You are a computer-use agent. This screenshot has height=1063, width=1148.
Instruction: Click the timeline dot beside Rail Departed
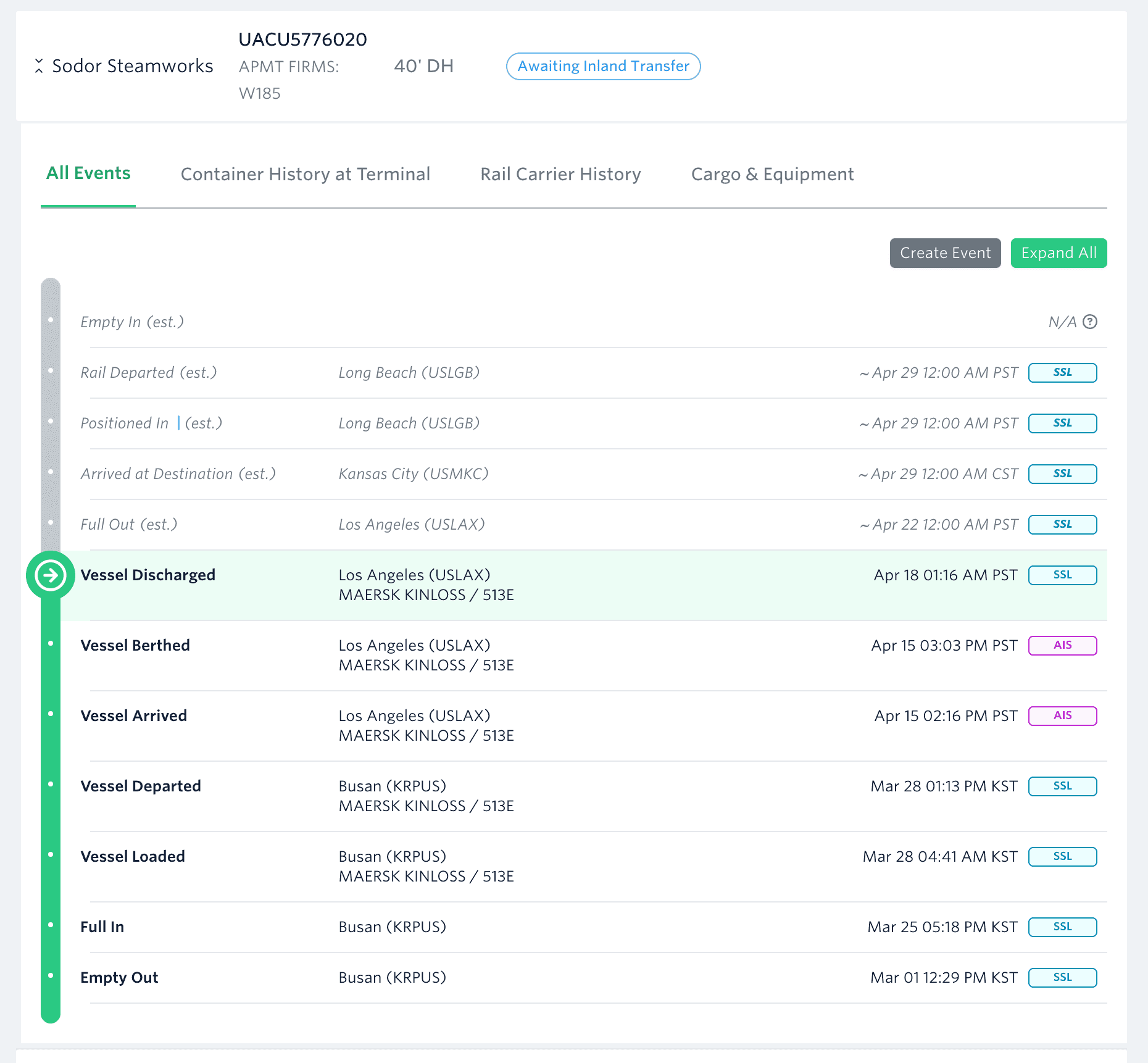tap(51, 370)
